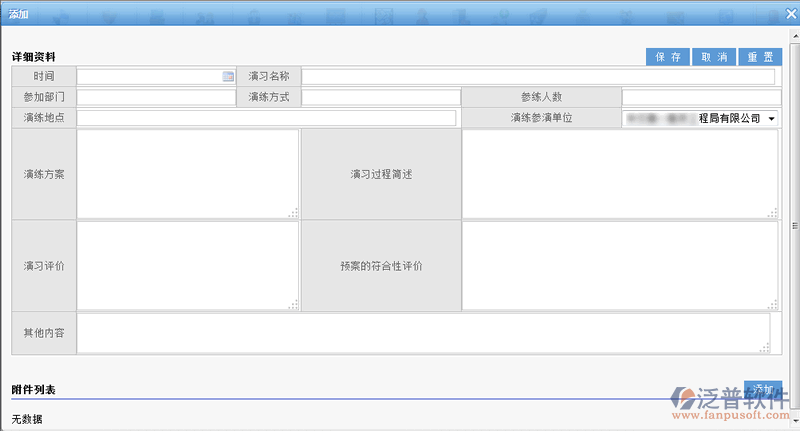The height and width of the screenshot is (431, 800).
Task: Click inside the 演练方案 text area
Action: coord(188,174)
